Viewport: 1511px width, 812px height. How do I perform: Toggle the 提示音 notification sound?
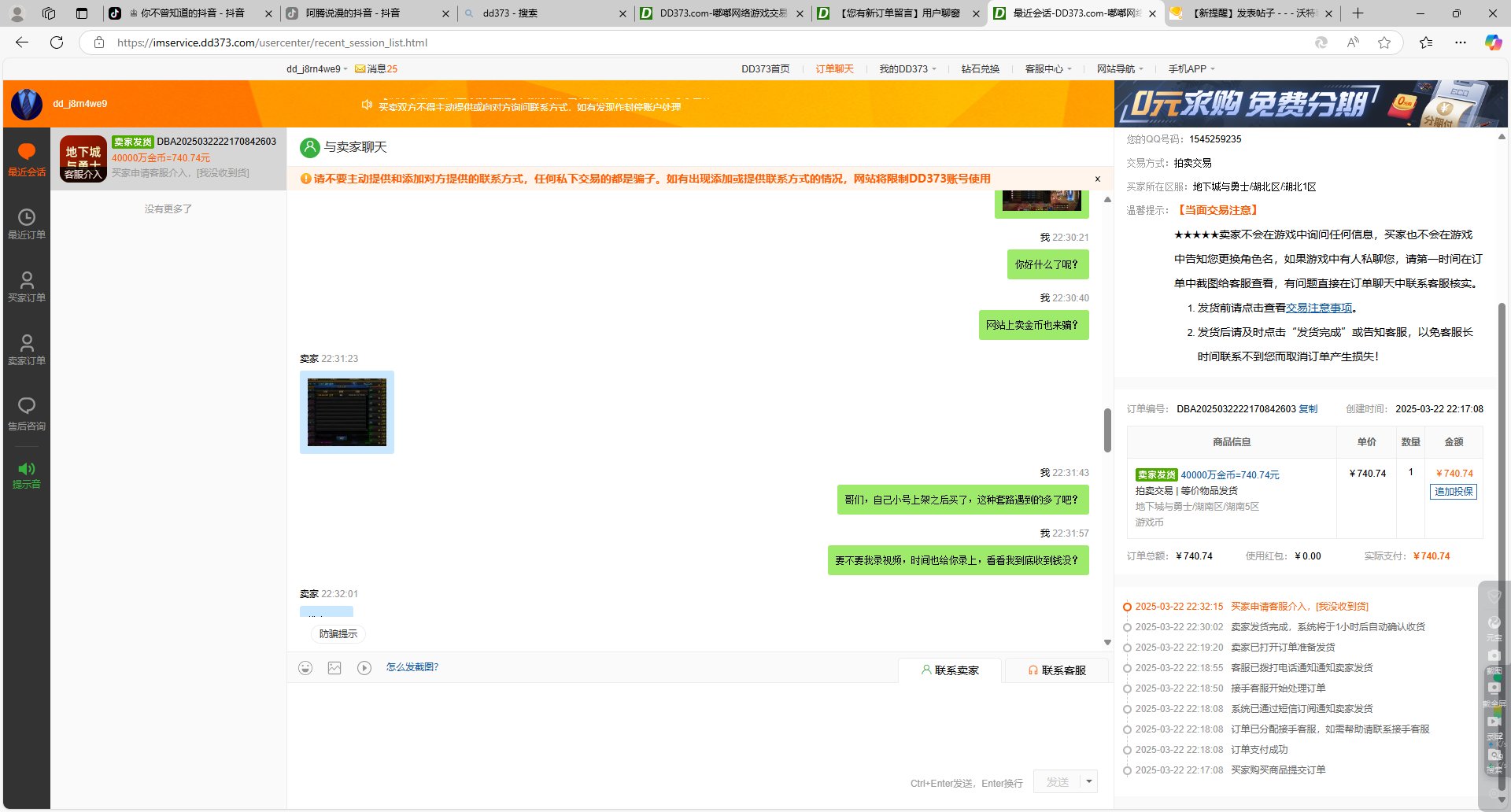pos(27,475)
